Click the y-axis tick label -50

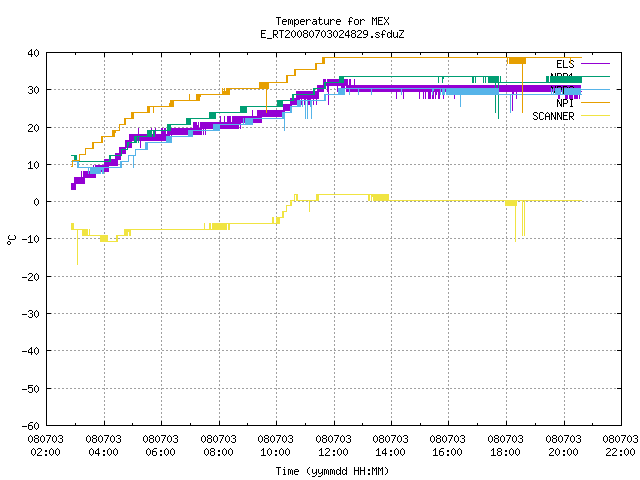click(x=31, y=389)
